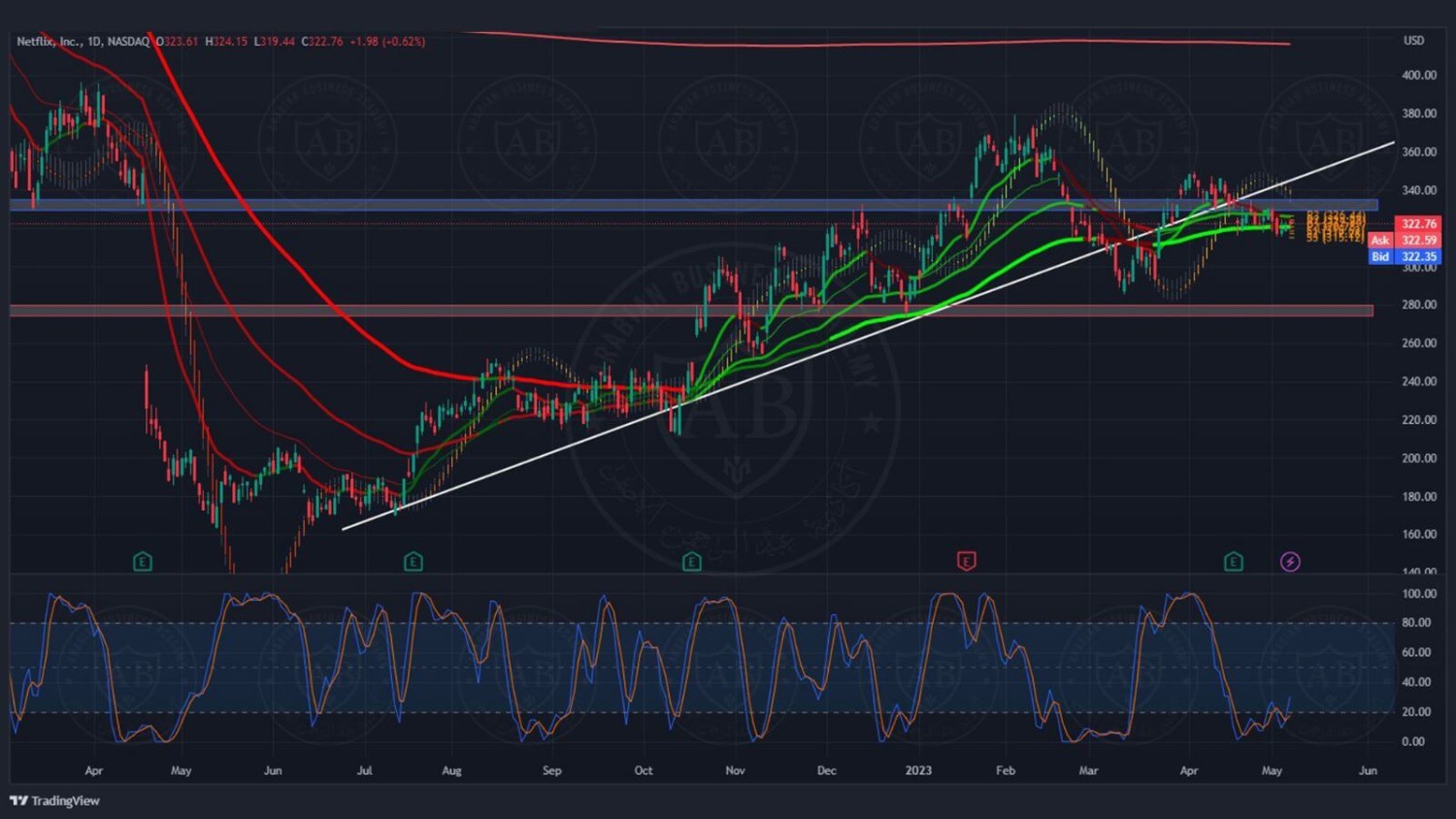Click the Dec label on time axis
This screenshot has height=819, width=1456.
pyautogui.click(x=826, y=770)
